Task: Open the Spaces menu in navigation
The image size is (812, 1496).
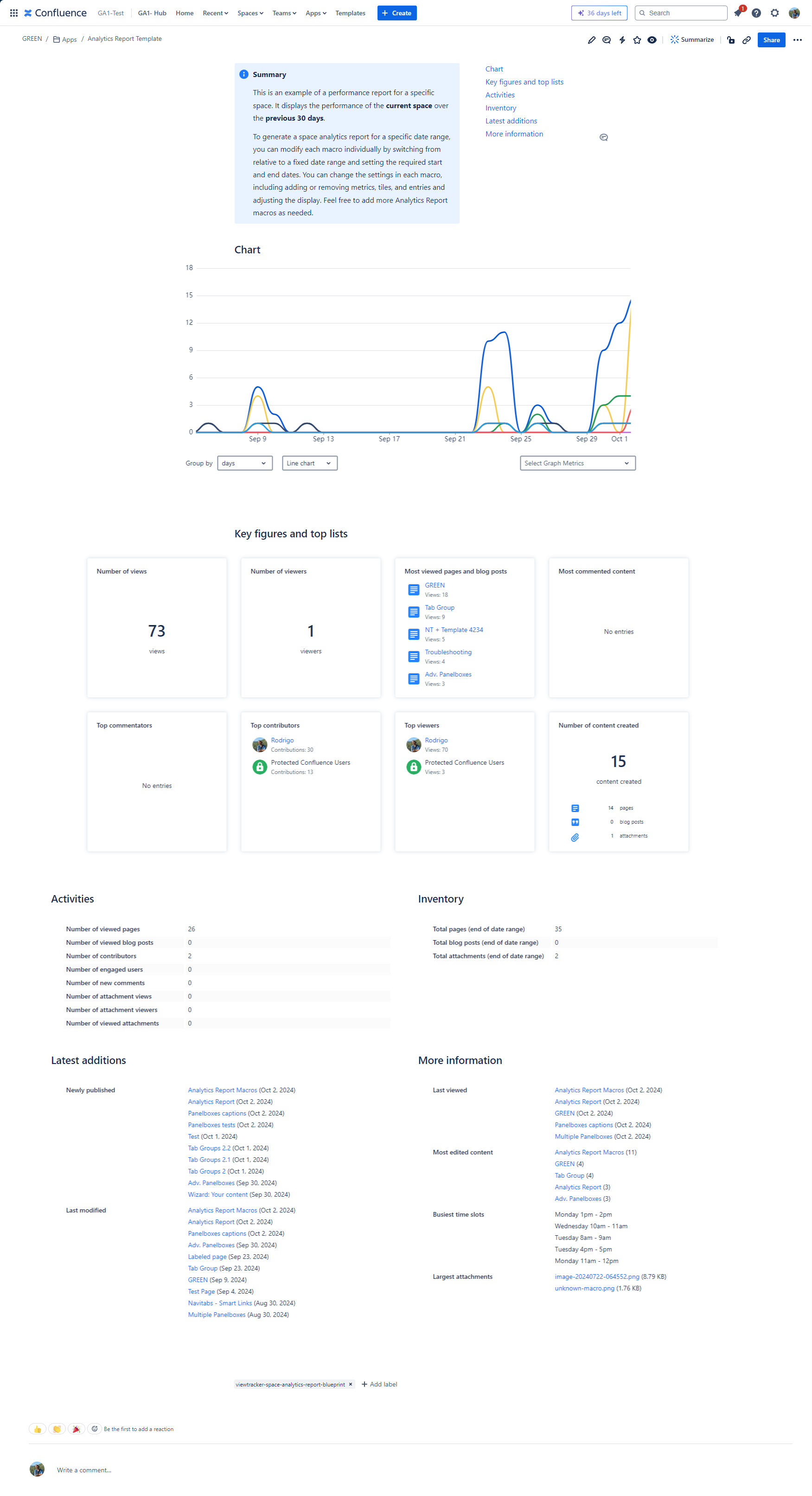Action: (249, 13)
